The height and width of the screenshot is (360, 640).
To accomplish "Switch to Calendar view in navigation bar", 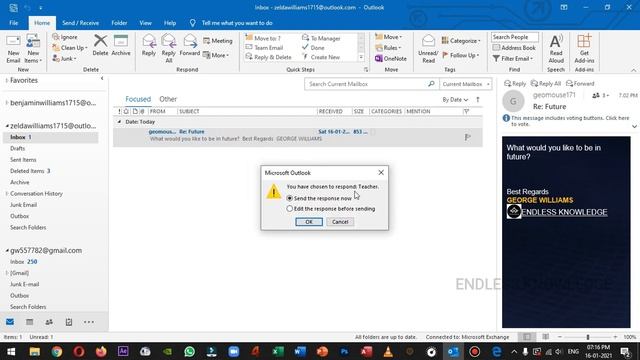I will [x=29, y=322].
